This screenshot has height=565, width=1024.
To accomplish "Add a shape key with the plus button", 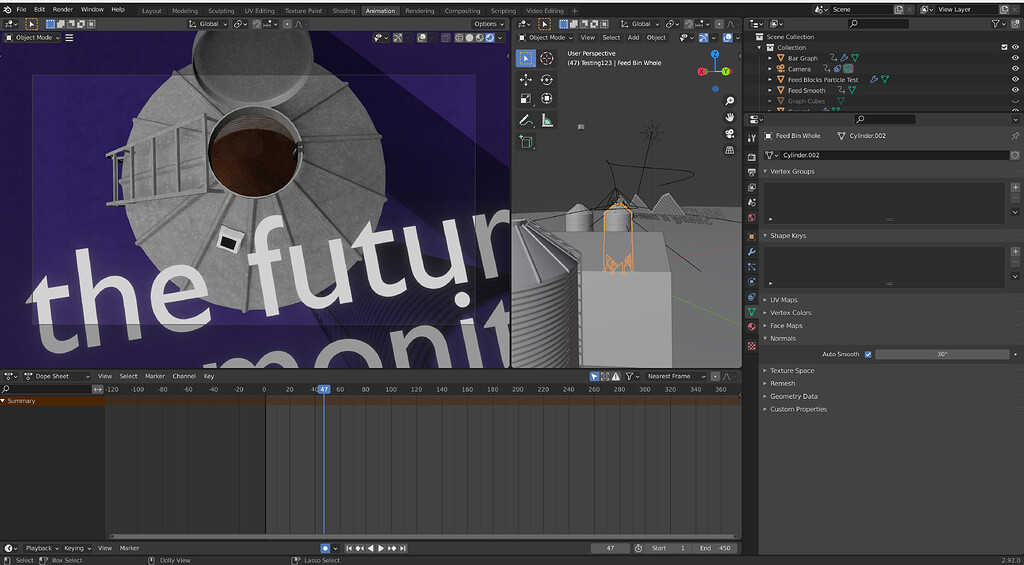I will (x=1015, y=251).
